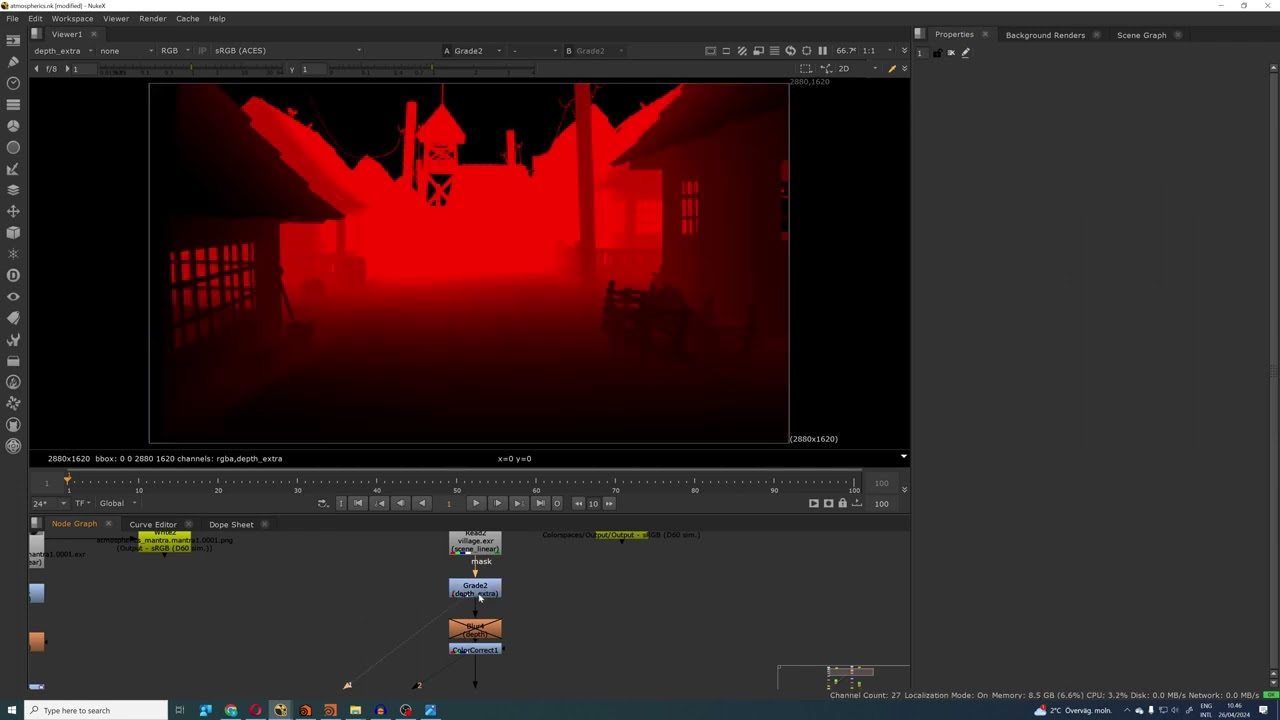Open the Views eye icon menu
The width and height of the screenshot is (1280, 720).
13,297
